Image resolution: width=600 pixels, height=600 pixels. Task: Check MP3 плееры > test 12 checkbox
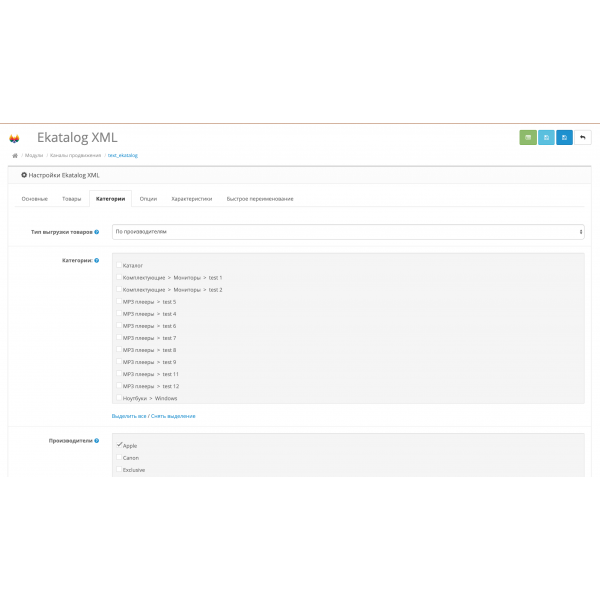(119, 386)
